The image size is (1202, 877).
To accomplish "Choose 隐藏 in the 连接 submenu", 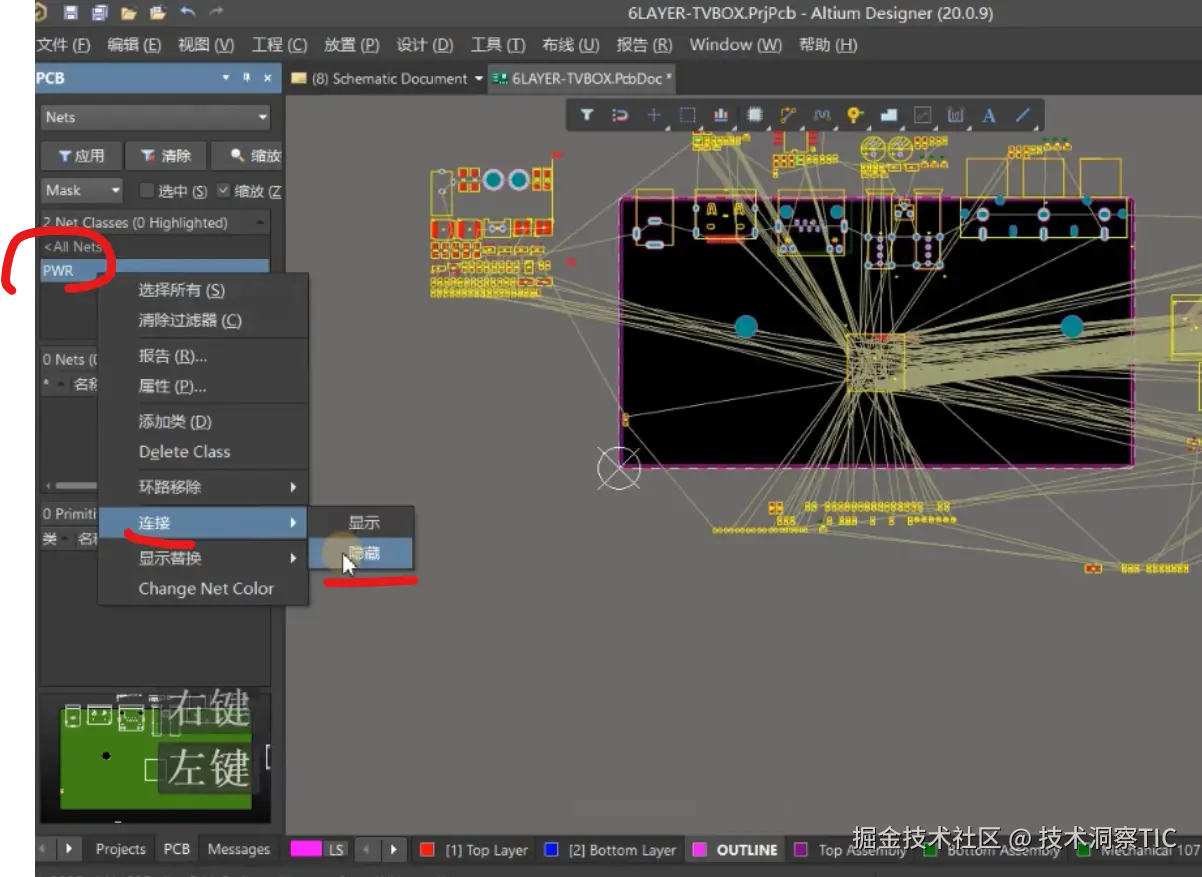I will coord(361,553).
